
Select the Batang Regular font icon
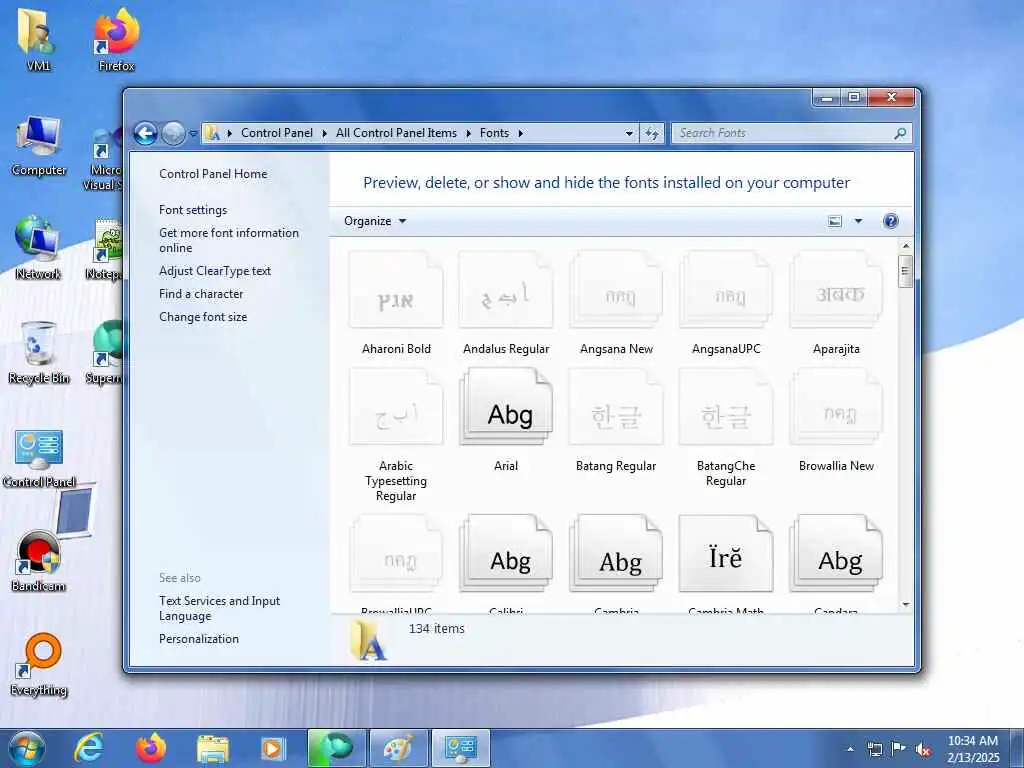click(x=616, y=408)
